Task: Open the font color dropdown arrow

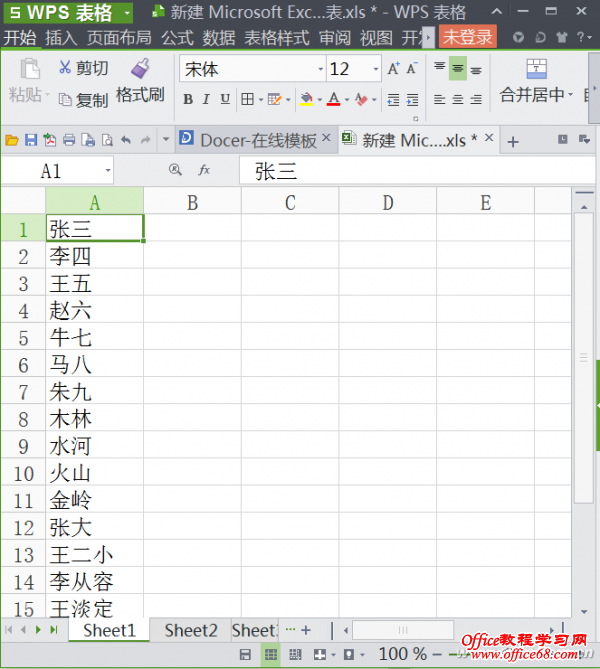Action: [347, 100]
